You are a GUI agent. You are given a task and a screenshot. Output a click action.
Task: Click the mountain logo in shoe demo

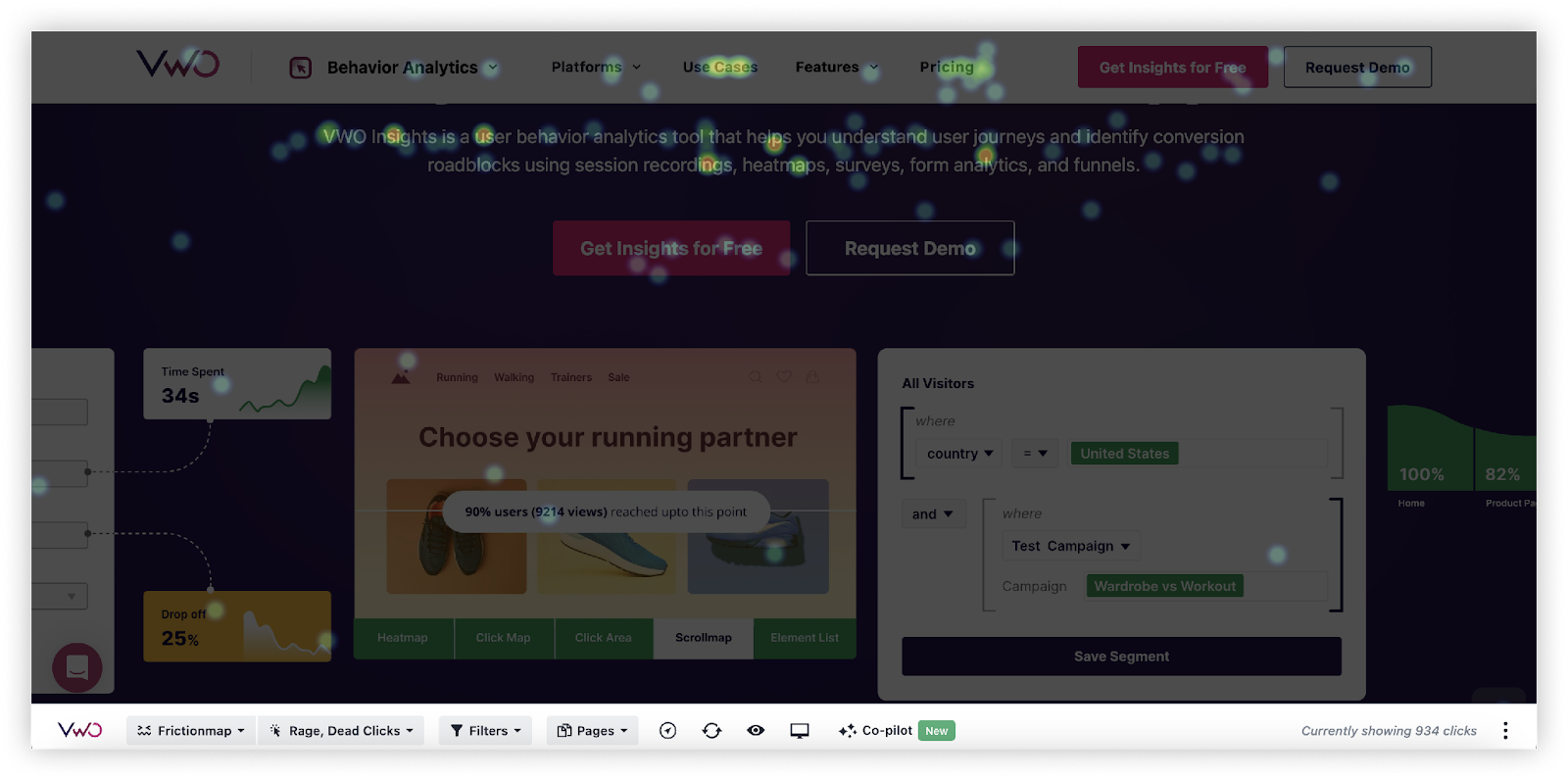pyautogui.click(x=401, y=377)
